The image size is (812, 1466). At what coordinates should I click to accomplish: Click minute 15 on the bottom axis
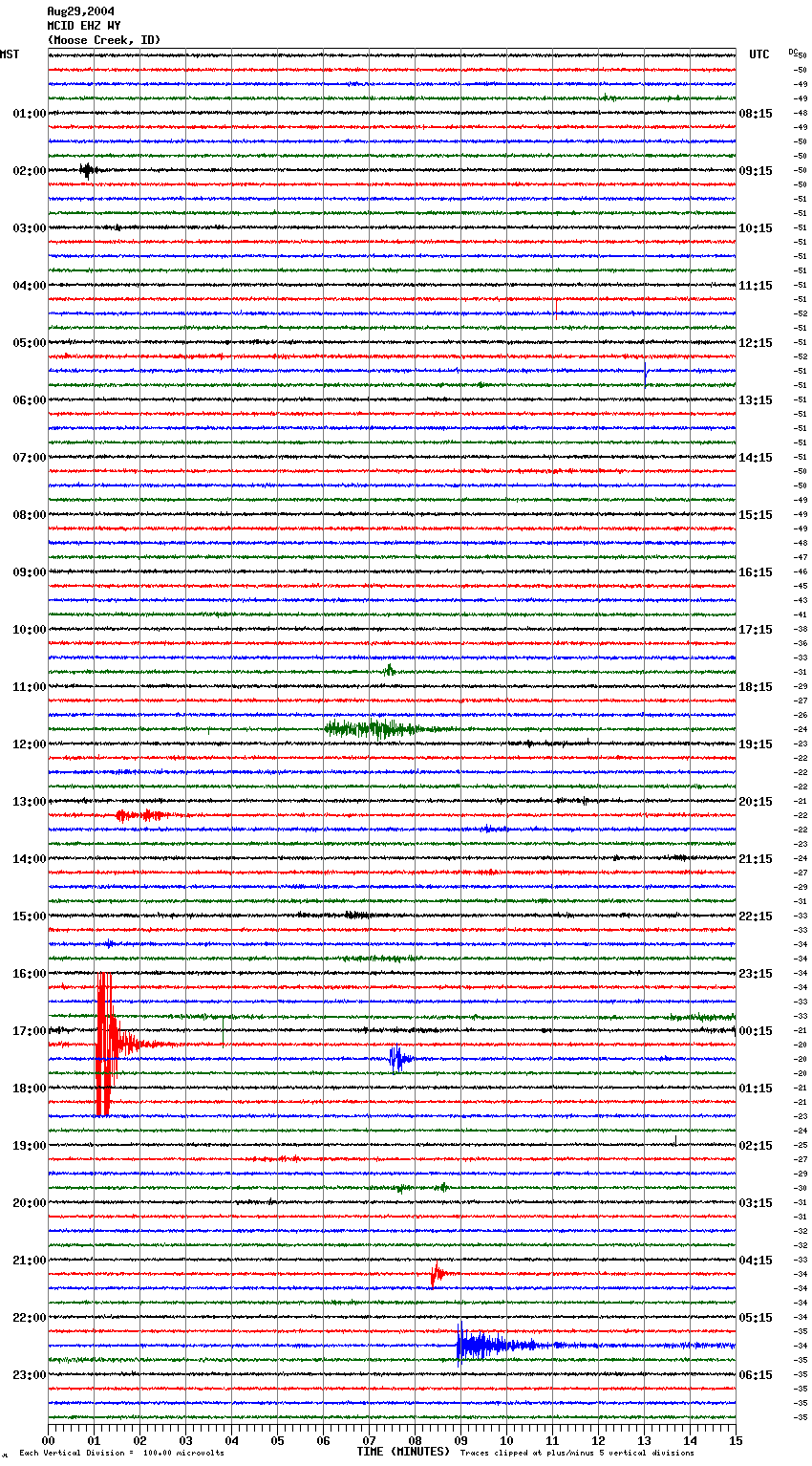click(x=736, y=1440)
